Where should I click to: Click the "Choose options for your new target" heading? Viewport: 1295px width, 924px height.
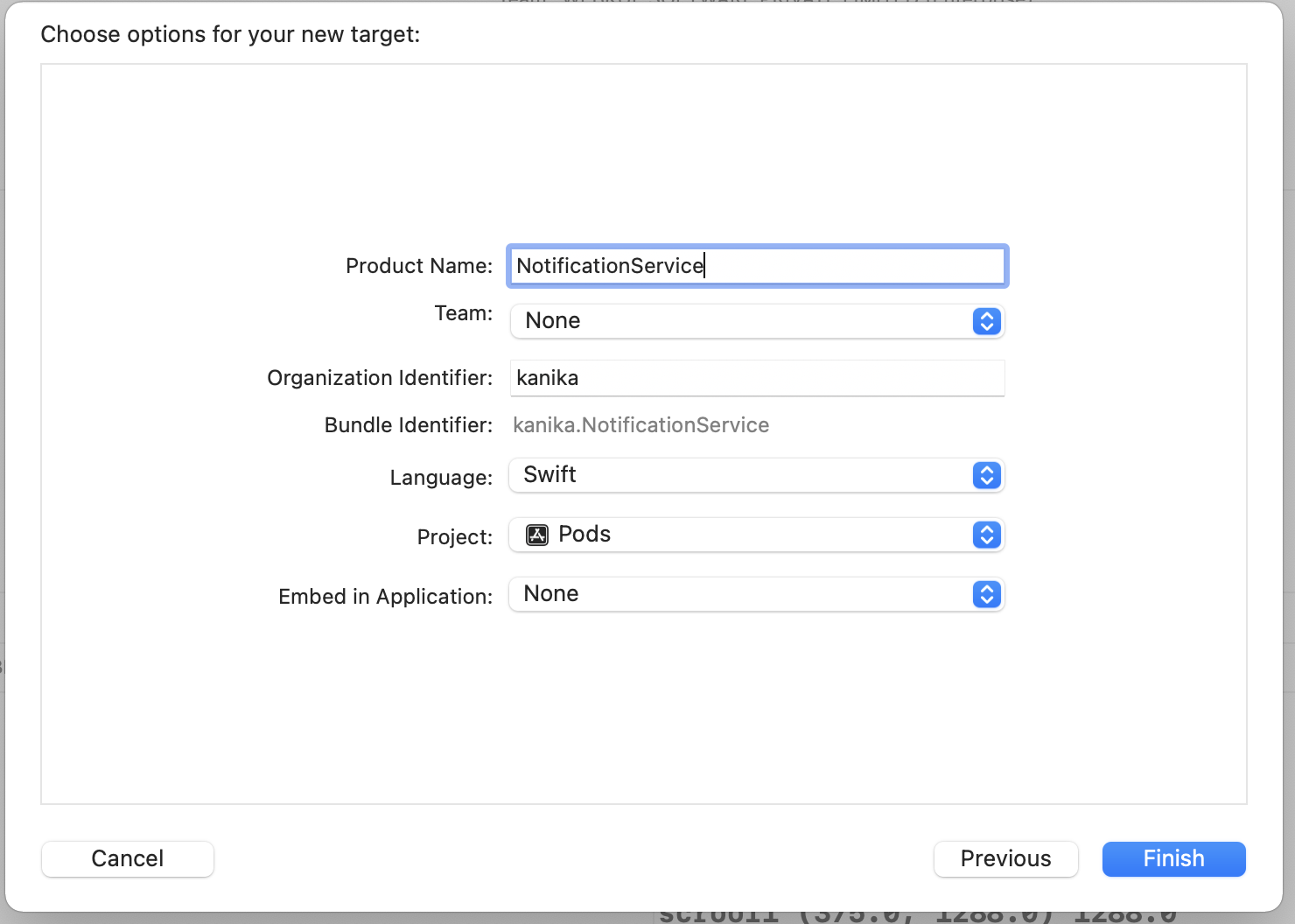click(x=230, y=34)
